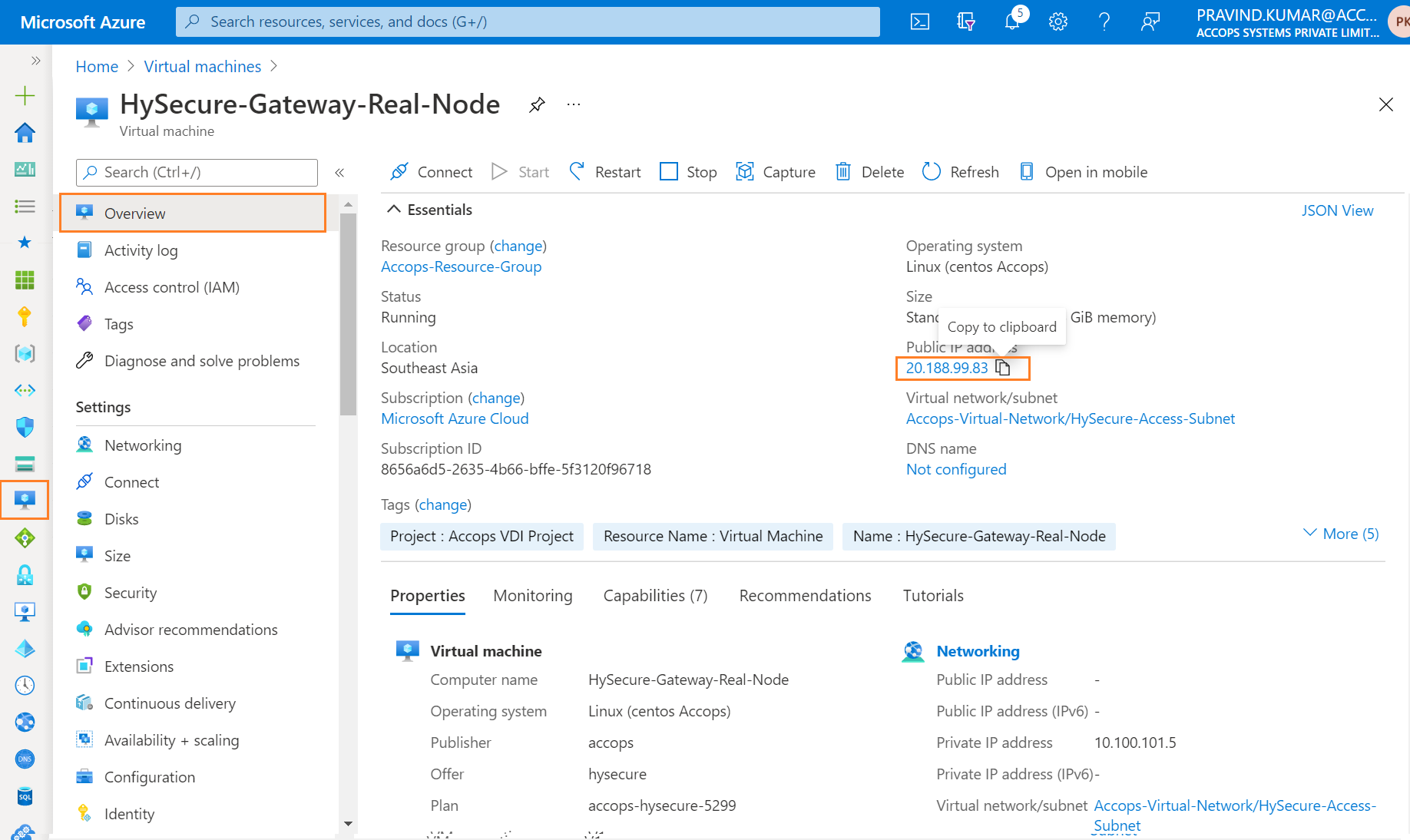Viewport: 1410px width, 840px height.
Task: Open notifications bell
Action: (1012, 21)
